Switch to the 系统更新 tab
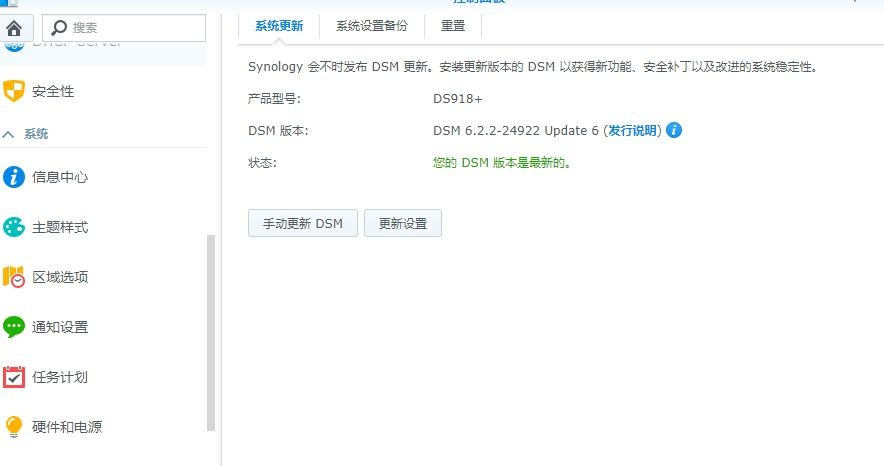The height and width of the screenshot is (466, 884). (279, 27)
